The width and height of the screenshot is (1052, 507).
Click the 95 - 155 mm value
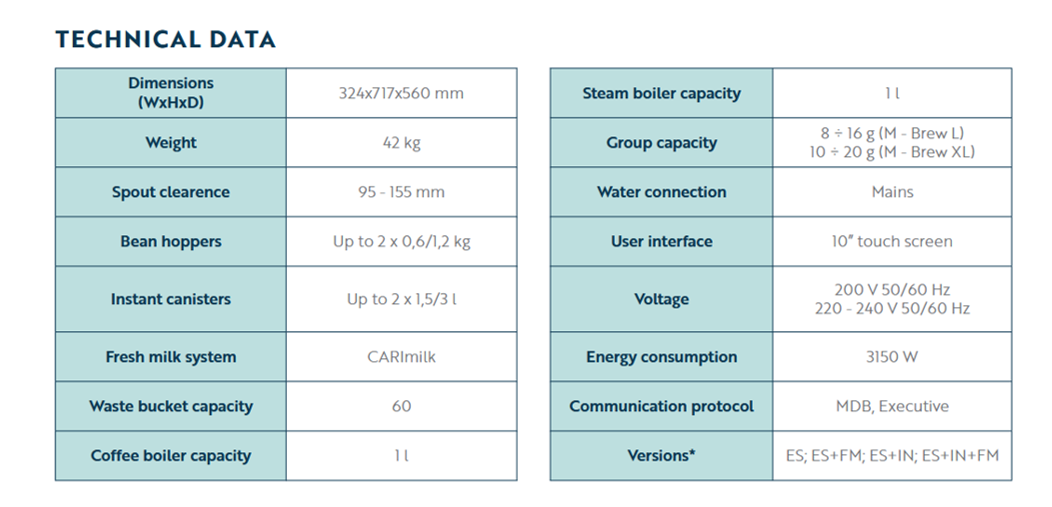(x=401, y=192)
